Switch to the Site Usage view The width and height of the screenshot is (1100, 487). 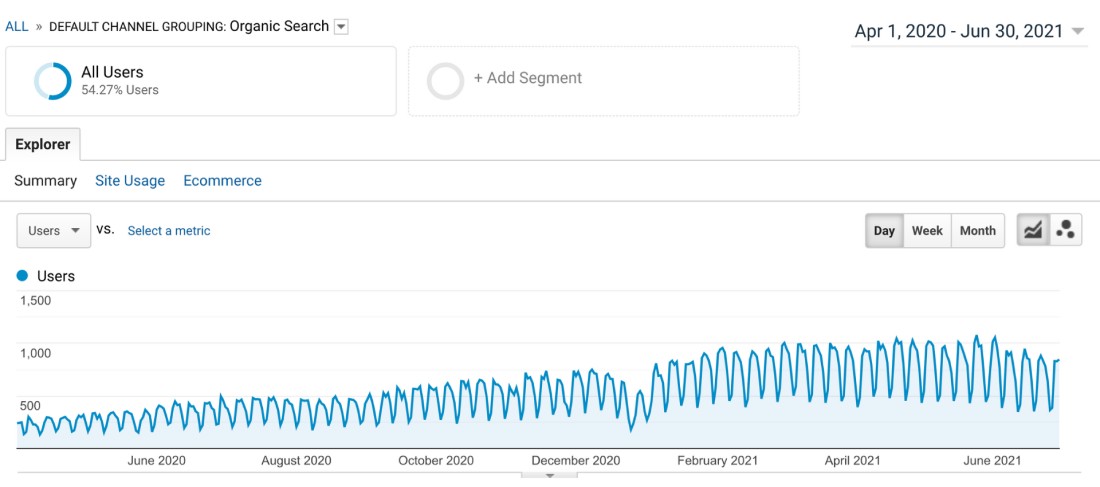[x=130, y=181]
